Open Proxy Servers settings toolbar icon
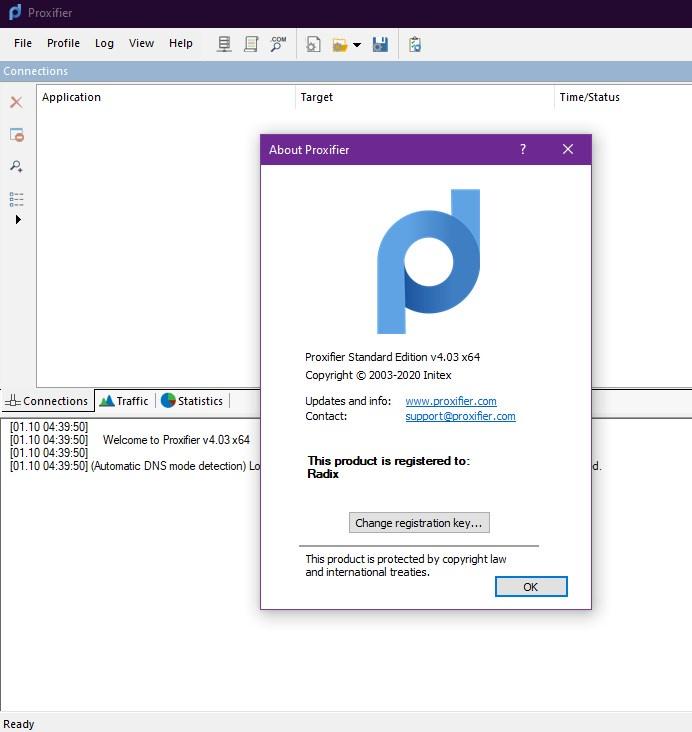692x732 pixels. point(224,44)
